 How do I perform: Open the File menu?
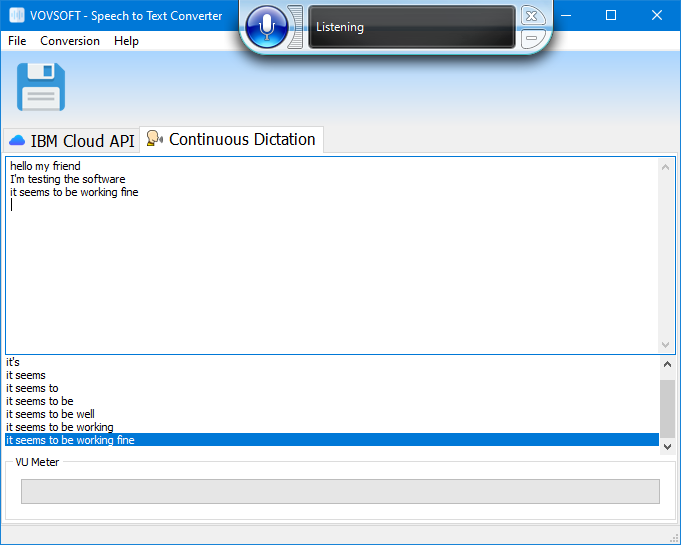point(17,41)
